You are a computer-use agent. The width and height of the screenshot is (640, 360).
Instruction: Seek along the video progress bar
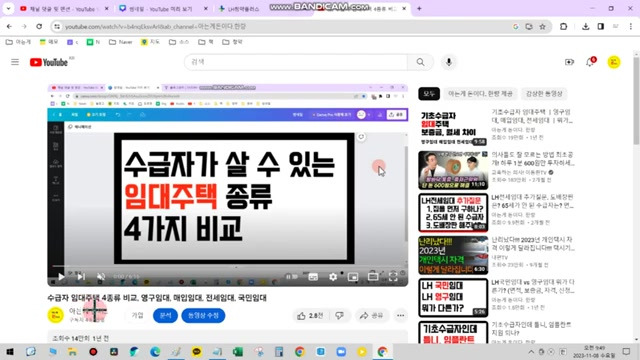pos(228,267)
